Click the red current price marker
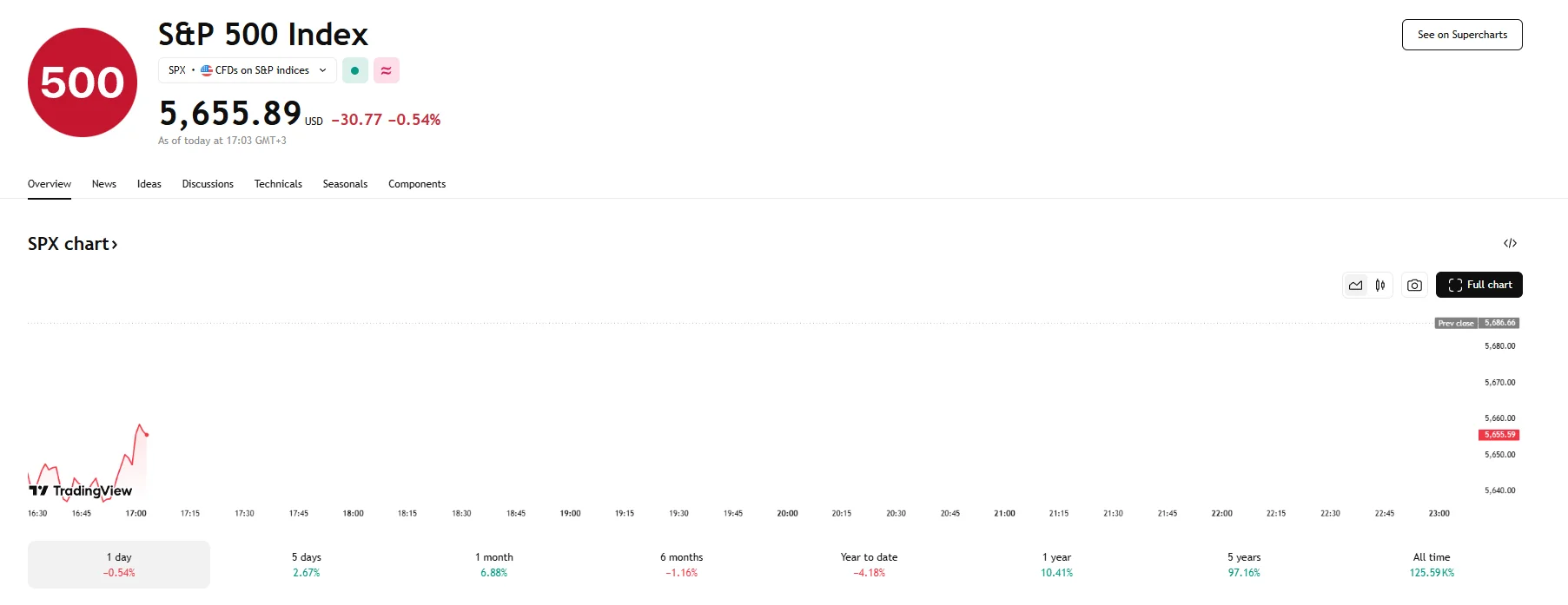 click(1499, 435)
